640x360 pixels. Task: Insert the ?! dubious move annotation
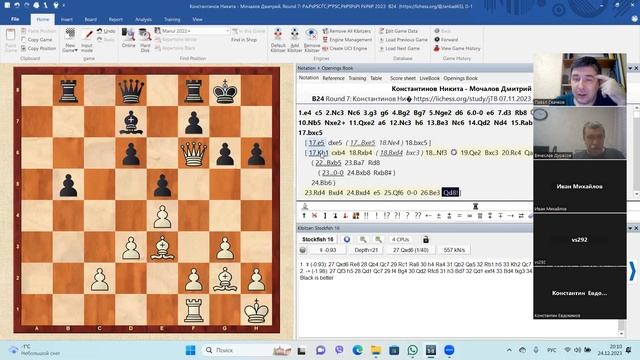[397, 216]
